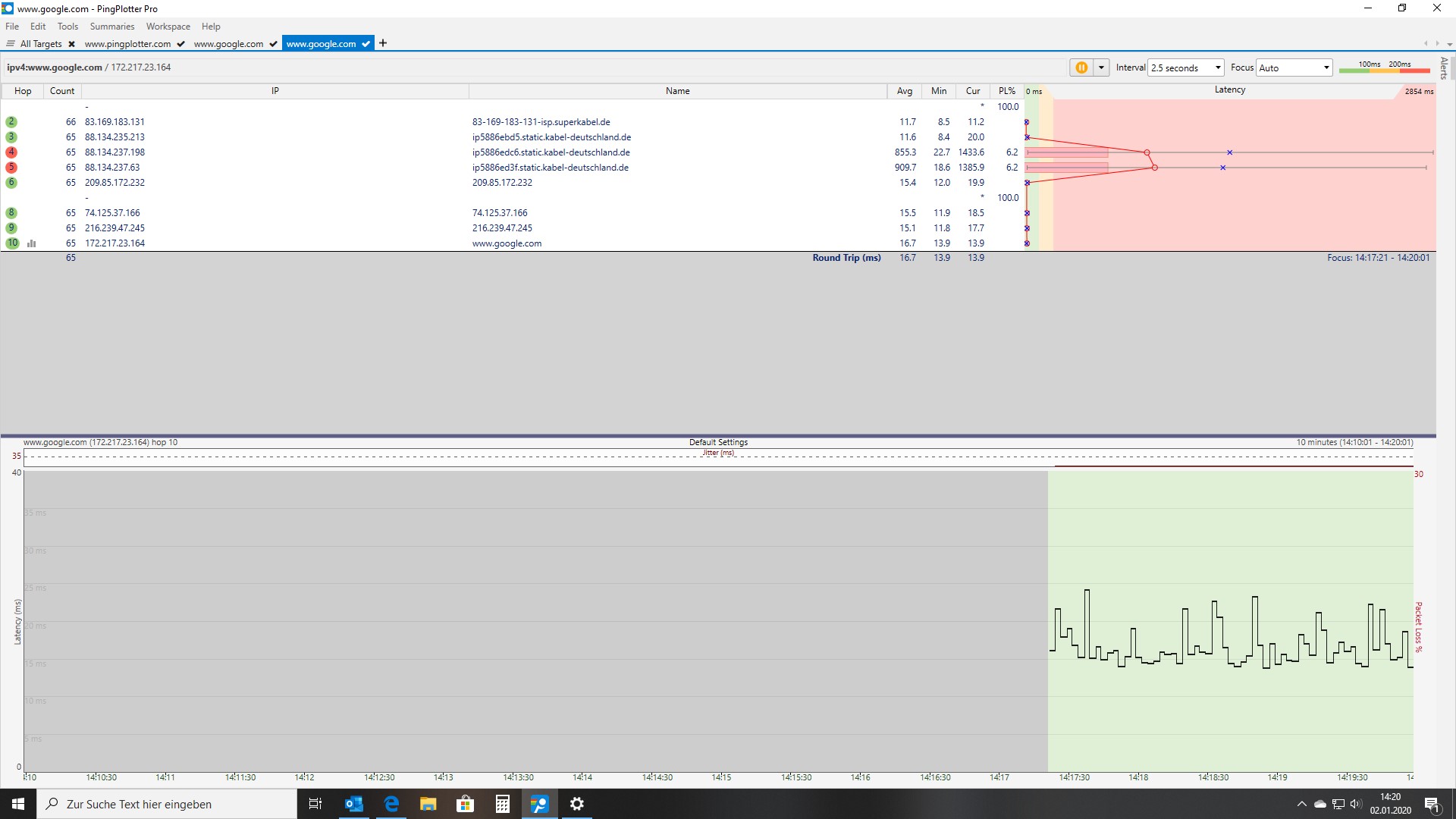Click the All Targets hamburger list icon

point(11,44)
